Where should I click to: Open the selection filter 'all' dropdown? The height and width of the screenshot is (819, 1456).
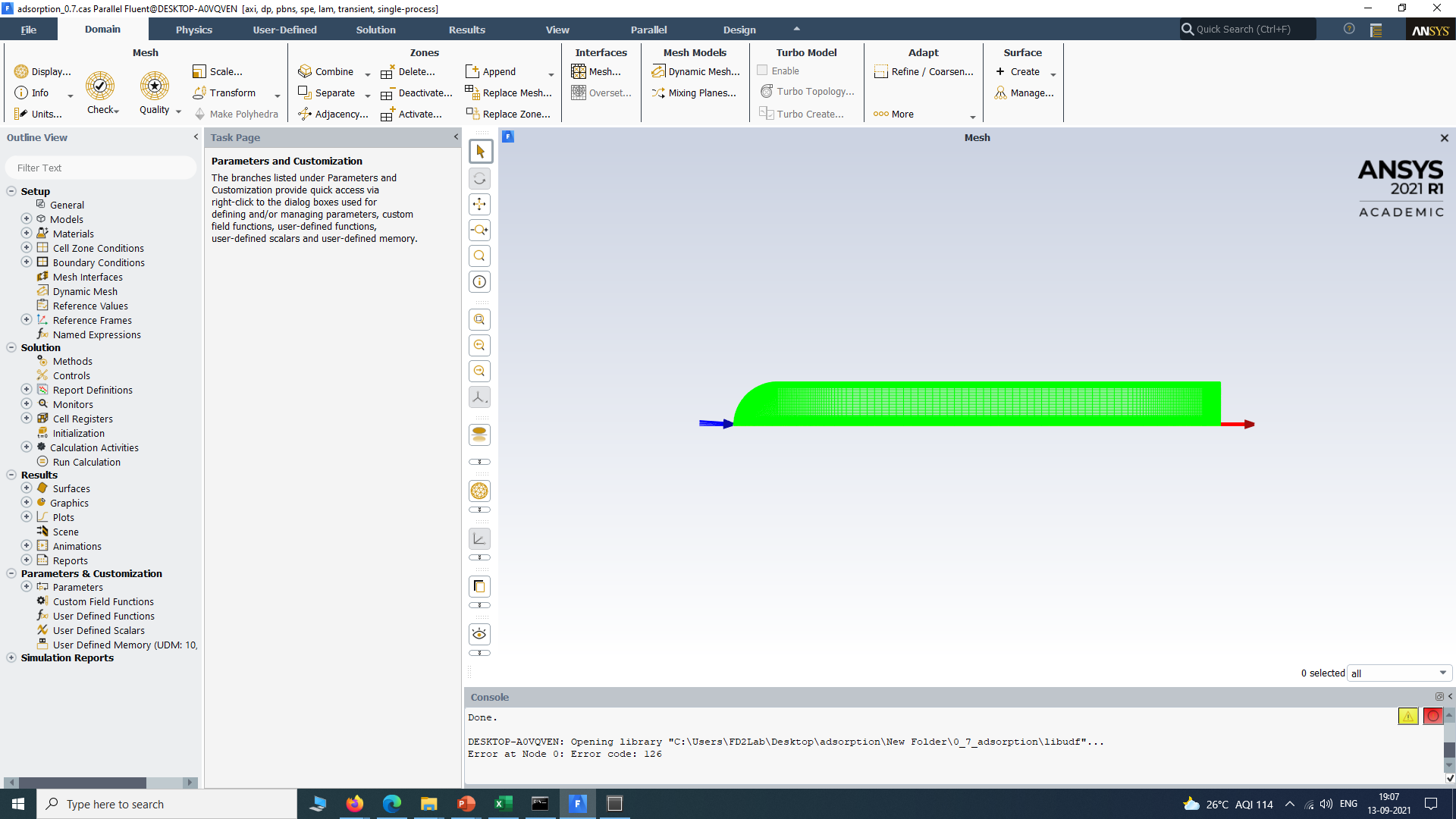(x=1399, y=673)
